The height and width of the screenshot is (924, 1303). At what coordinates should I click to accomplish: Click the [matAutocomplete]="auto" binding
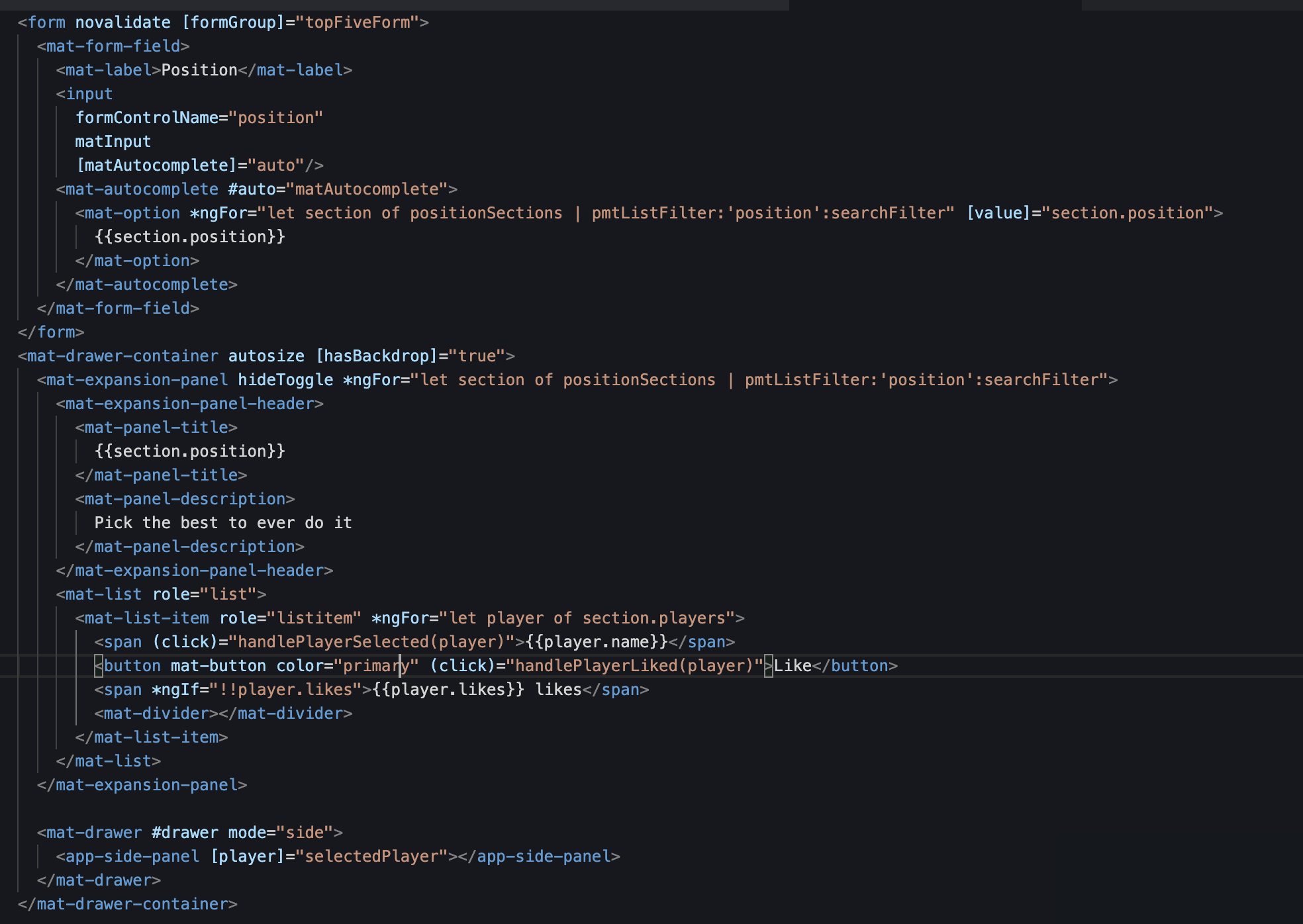(x=190, y=165)
